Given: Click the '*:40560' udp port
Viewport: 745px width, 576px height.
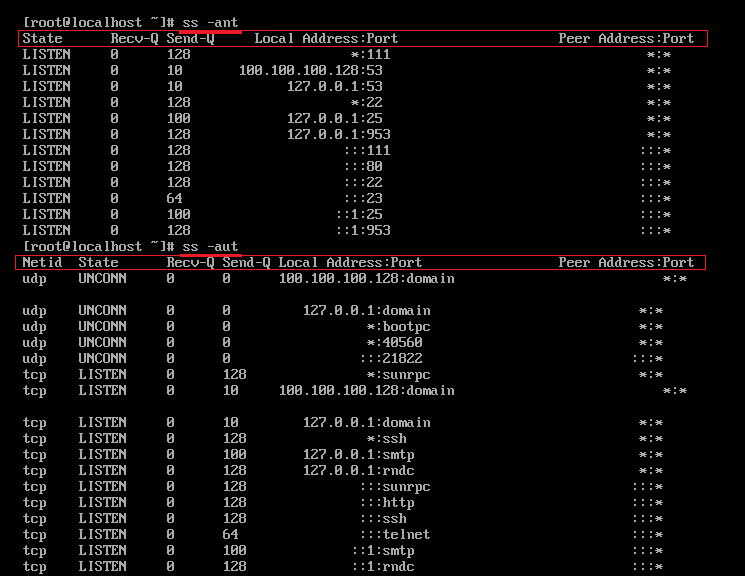Looking at the screenshot, I should (x=394, y=342).
